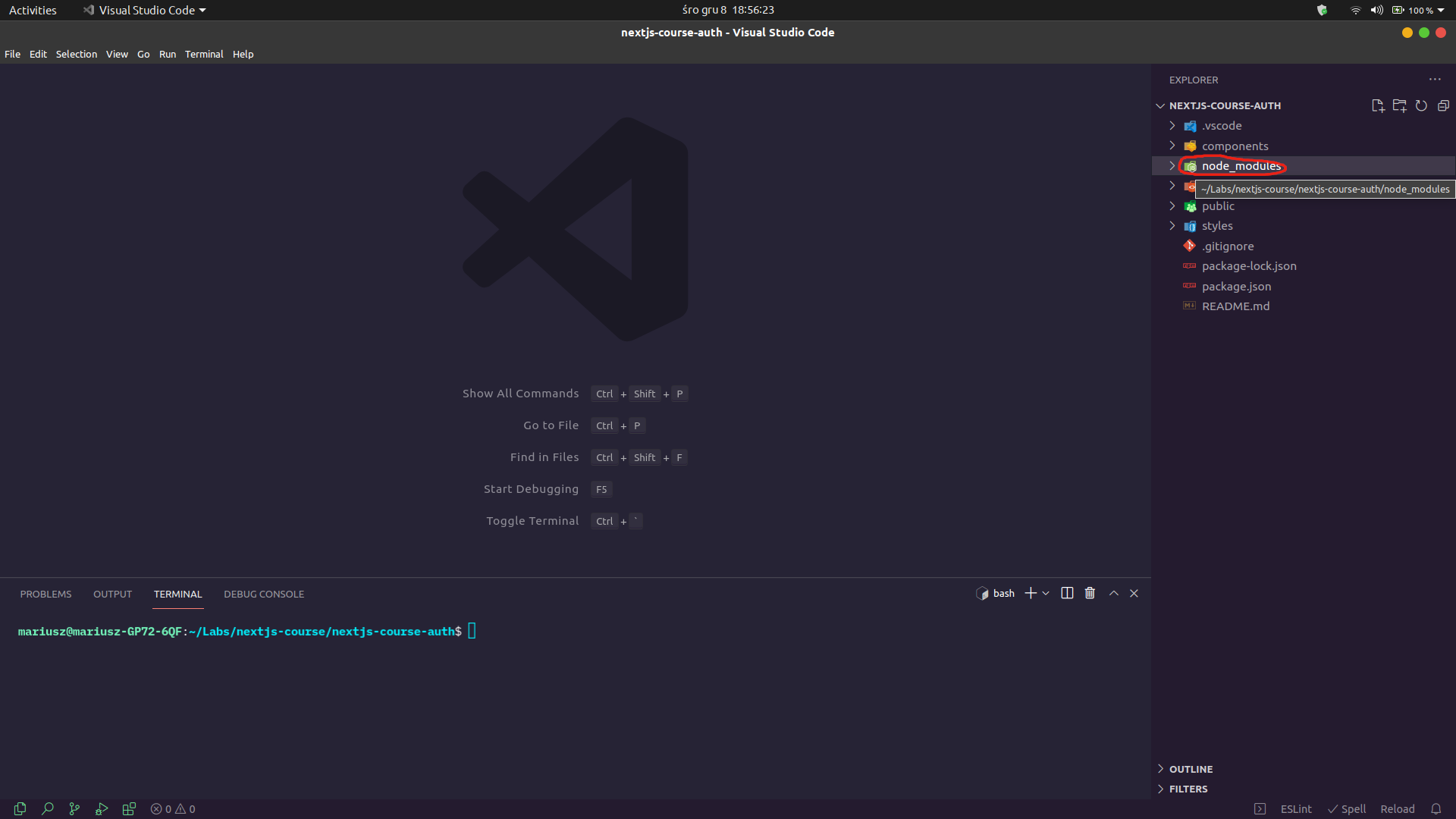This screenshot has width=1456, height=819.
Task: Open Extensions view via blocks icon
Action: click(x=129, y=809)
